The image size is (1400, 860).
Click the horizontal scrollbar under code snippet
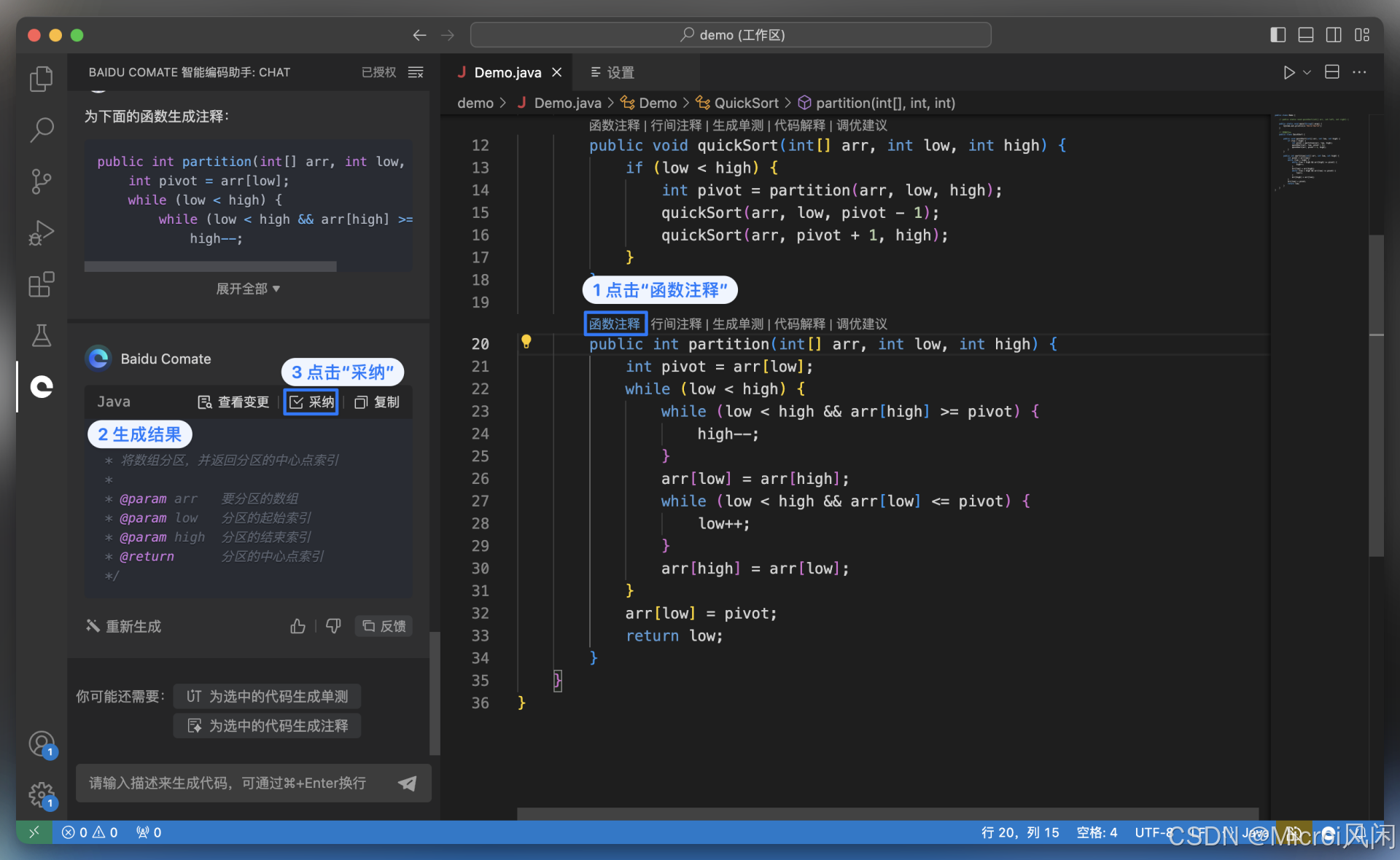(210, 267)
